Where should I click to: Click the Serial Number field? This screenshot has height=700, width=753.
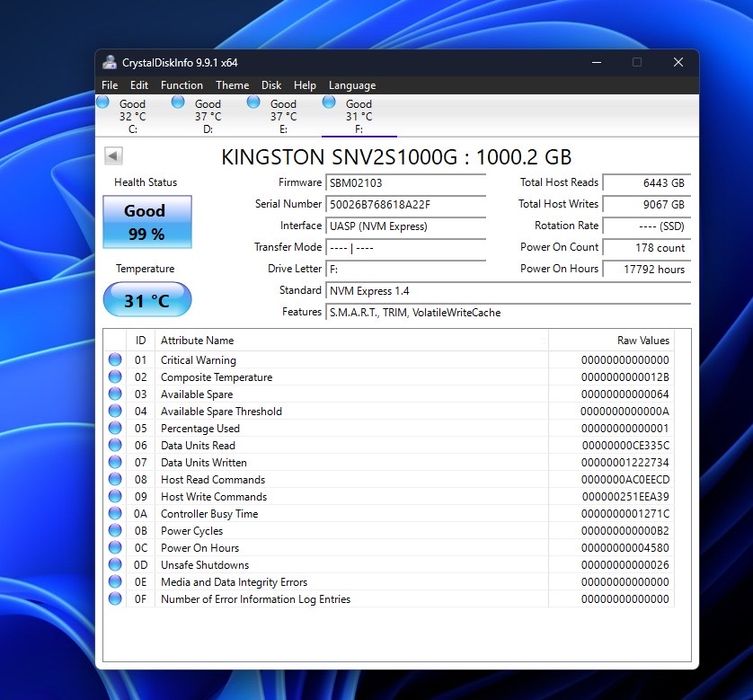[x=406, y=205]
